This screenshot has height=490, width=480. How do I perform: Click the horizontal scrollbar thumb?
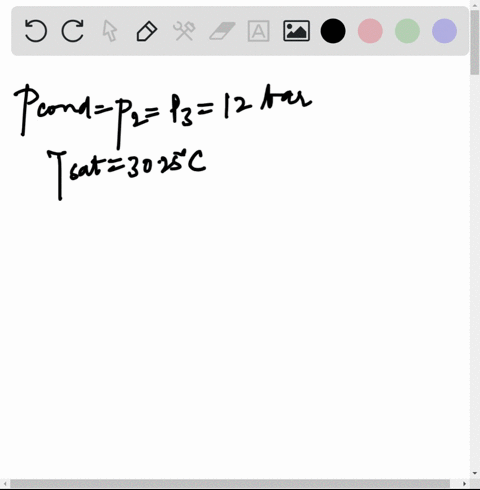[x=230, y=484]
